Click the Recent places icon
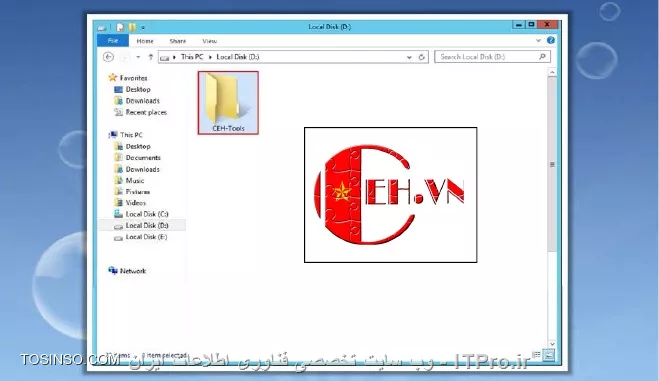 coord(119,112)
